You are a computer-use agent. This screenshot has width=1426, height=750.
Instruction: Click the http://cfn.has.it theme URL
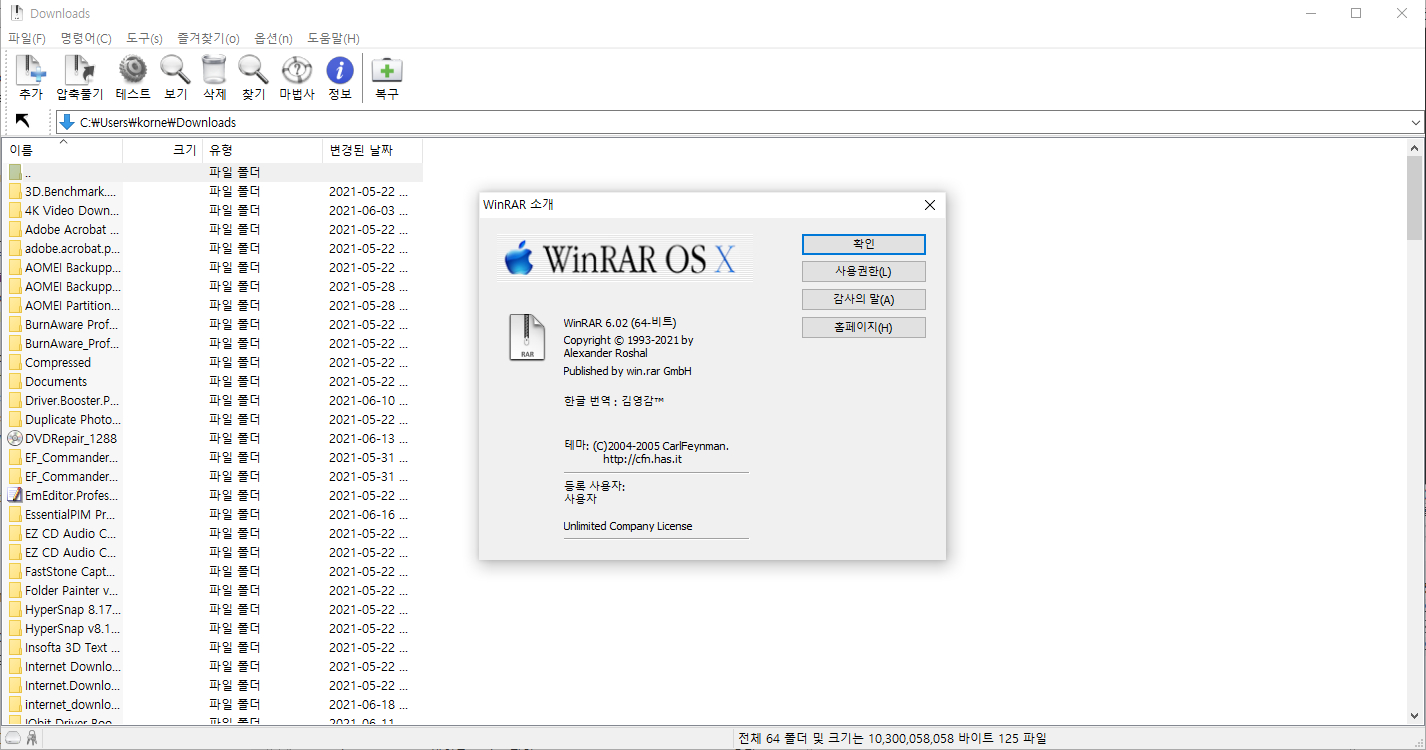coord(643,459)
